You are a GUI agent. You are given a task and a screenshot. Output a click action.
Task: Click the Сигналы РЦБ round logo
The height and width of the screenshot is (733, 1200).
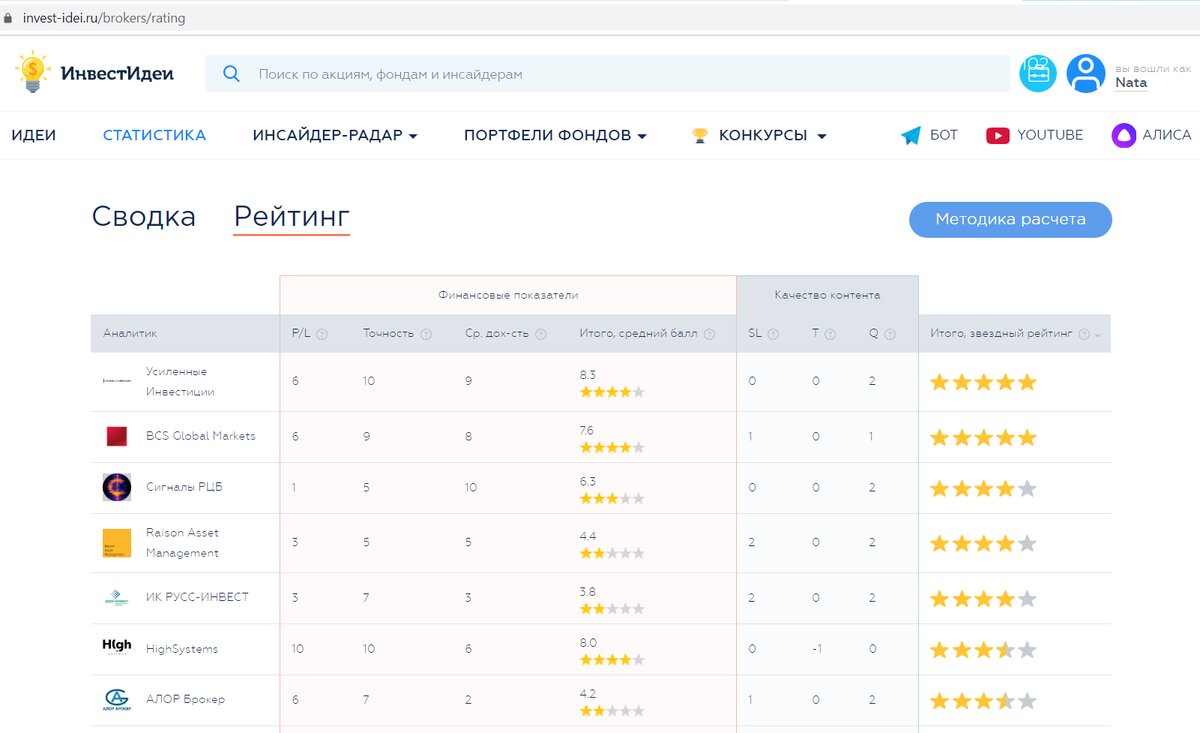[117, 487]
